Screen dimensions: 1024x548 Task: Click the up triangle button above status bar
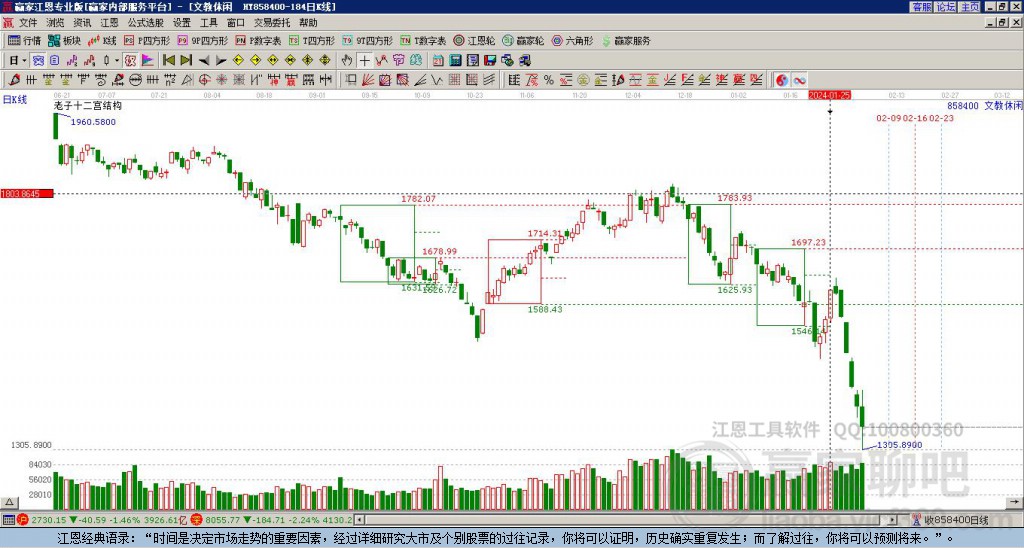tap(9, 502)
